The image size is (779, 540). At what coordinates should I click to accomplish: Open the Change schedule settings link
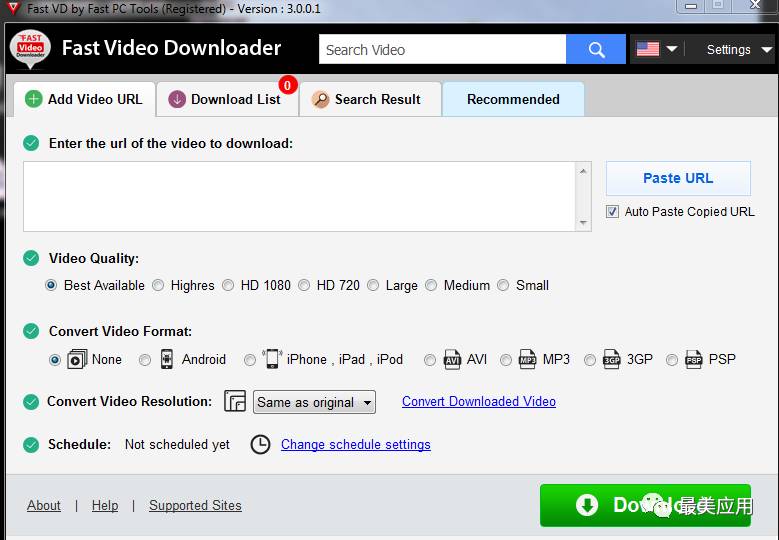click(x=355, y=444)
